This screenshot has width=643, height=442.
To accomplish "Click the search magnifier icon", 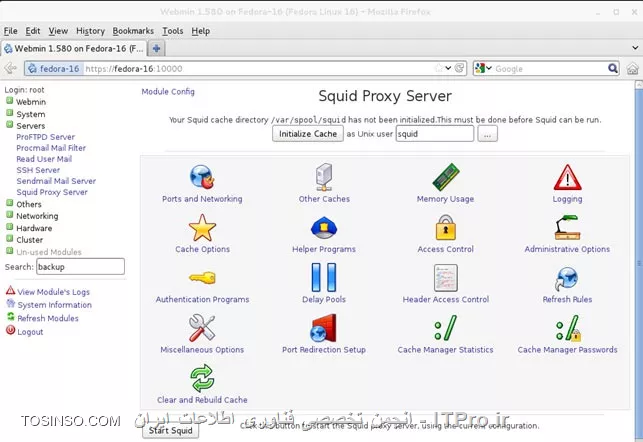I will click(x=613, y=68).
